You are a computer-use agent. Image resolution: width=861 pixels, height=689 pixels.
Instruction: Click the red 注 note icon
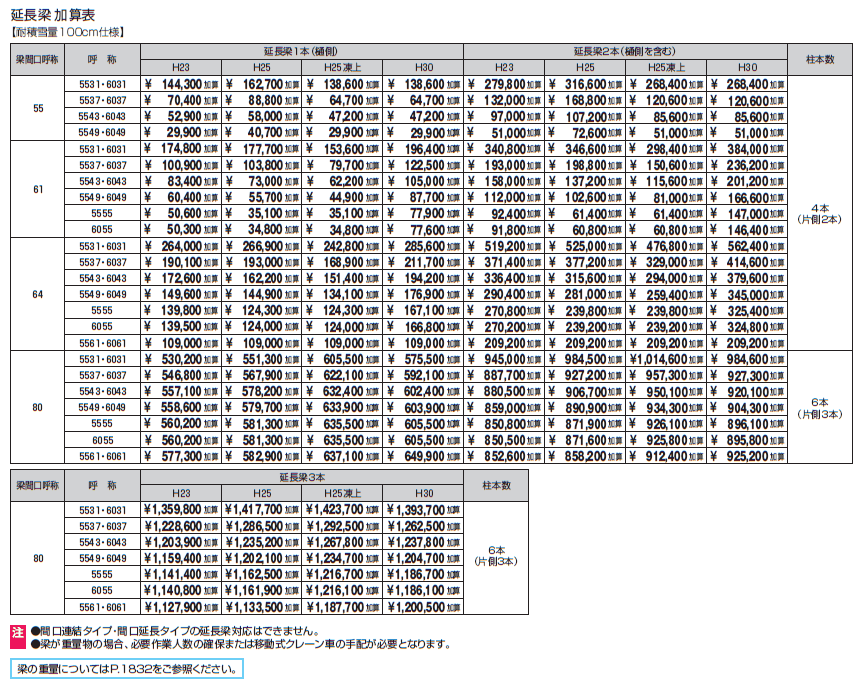coord(17,632)
